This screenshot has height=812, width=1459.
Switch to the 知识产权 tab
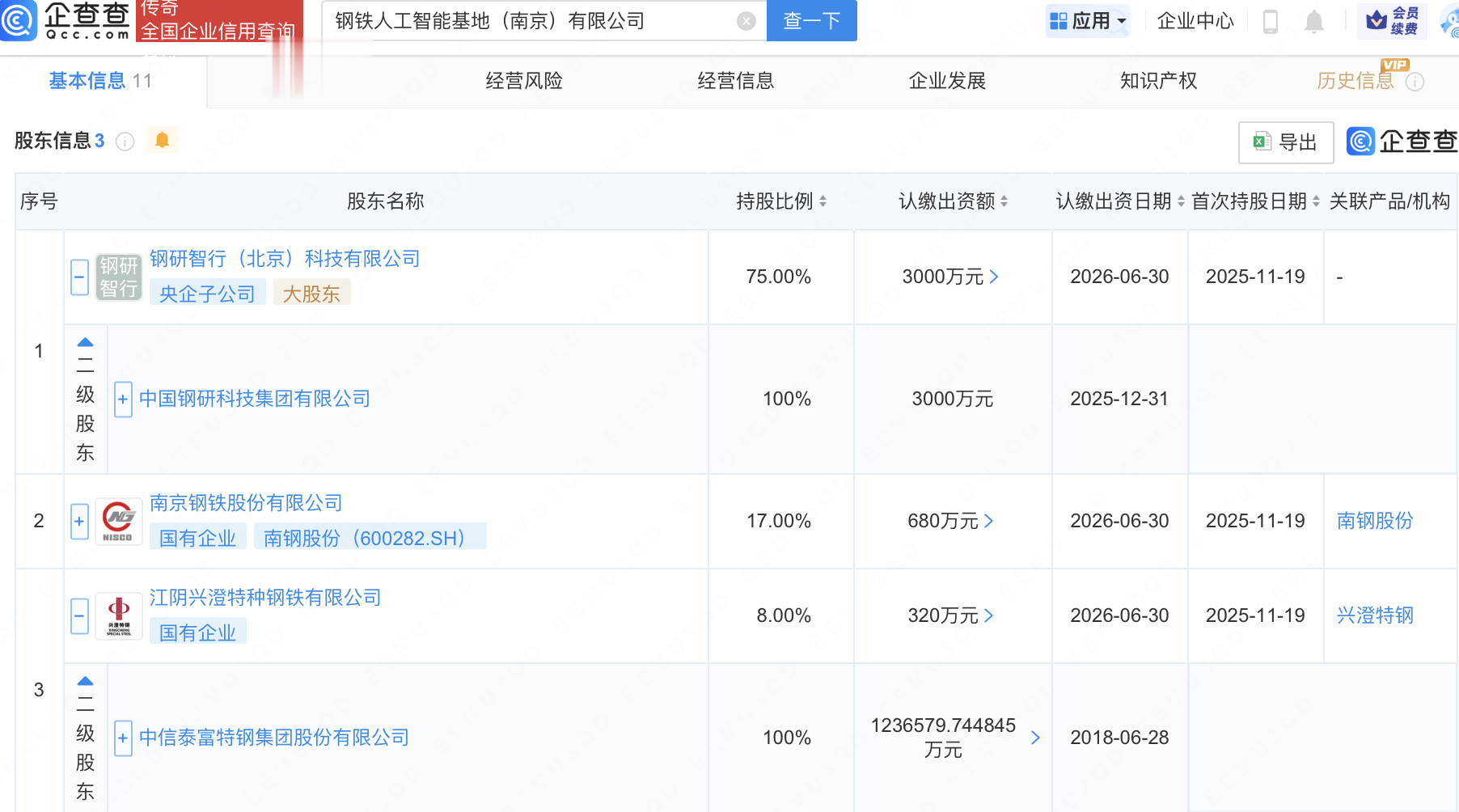1158,81
